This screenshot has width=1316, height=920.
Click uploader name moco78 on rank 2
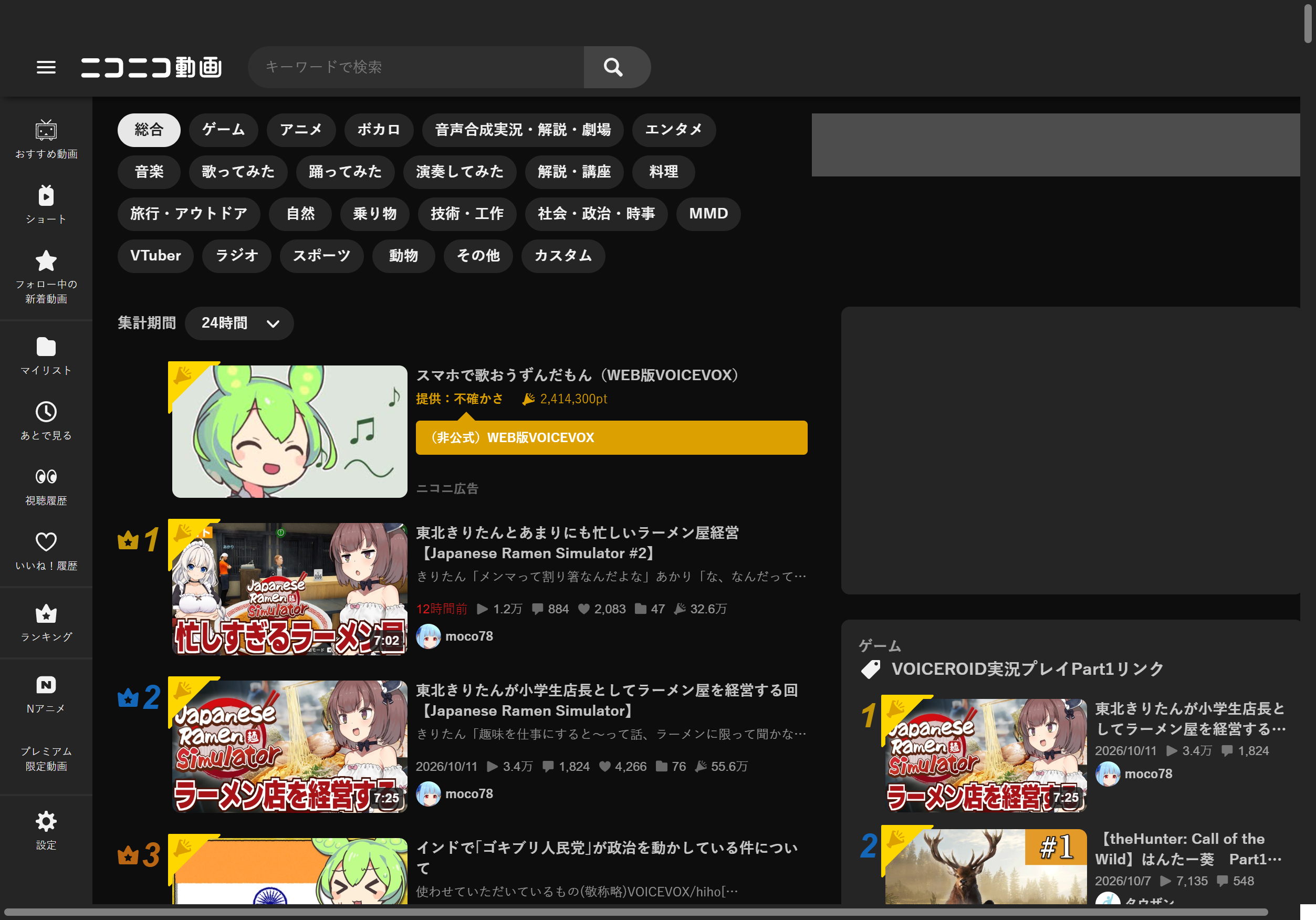469,794
